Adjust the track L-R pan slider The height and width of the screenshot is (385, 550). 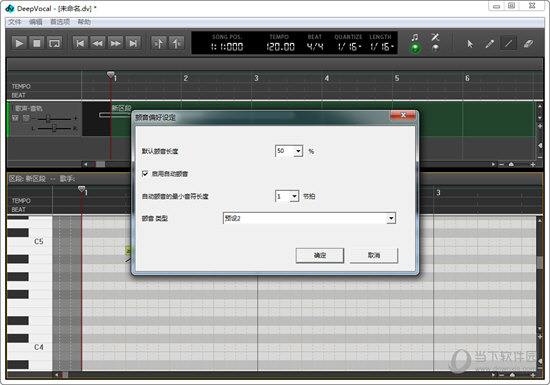click(x=54, y=128)
